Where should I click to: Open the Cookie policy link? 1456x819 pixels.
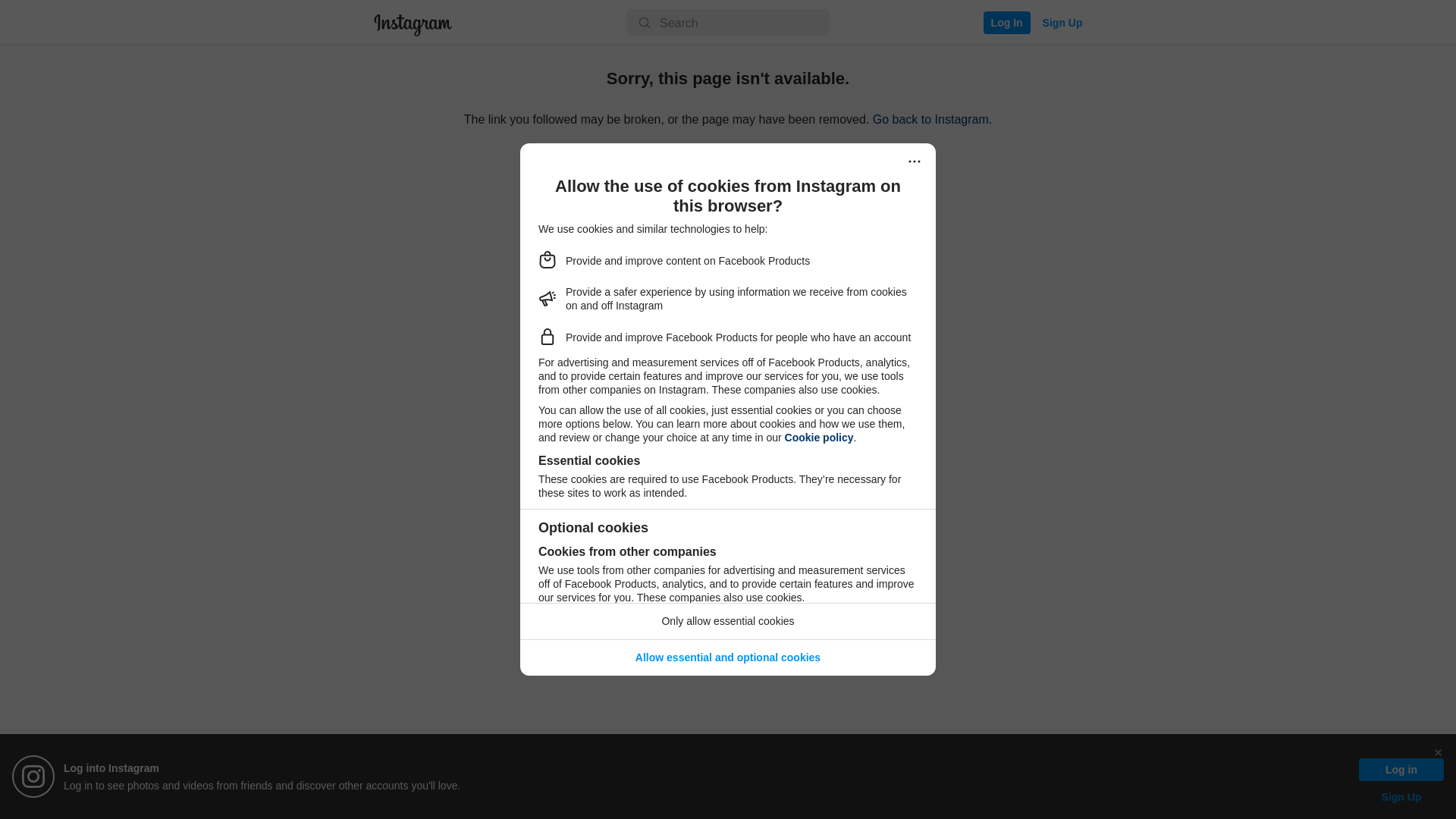[x=819, y=438]
